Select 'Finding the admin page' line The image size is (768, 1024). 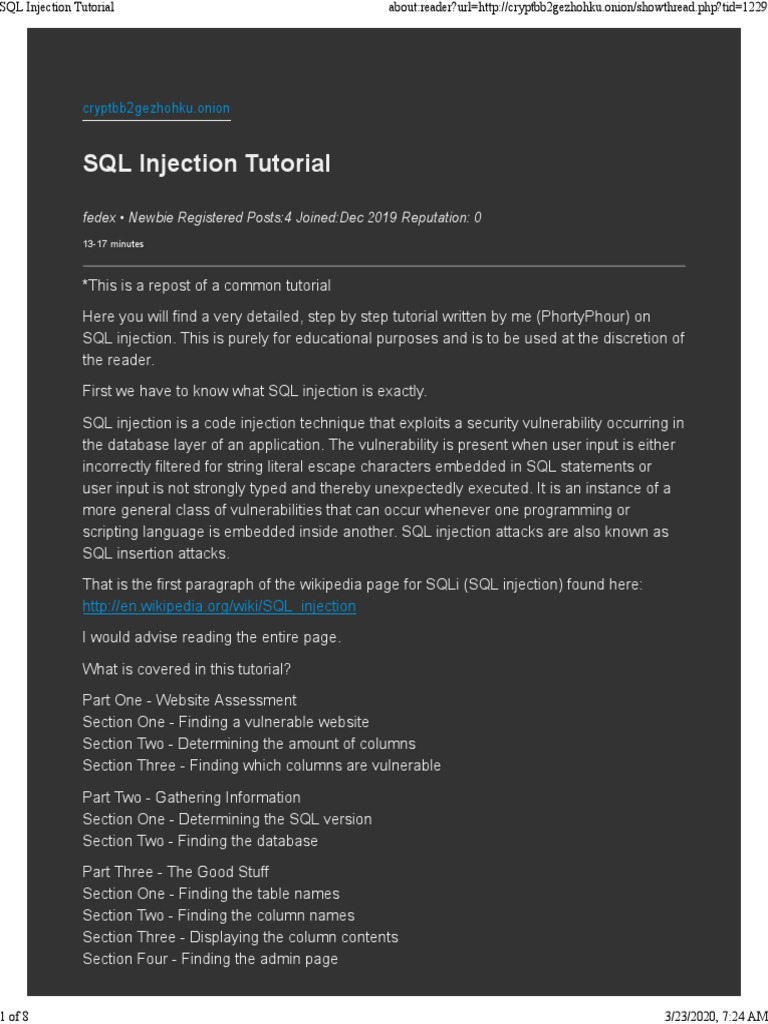[x=210, y=959]
